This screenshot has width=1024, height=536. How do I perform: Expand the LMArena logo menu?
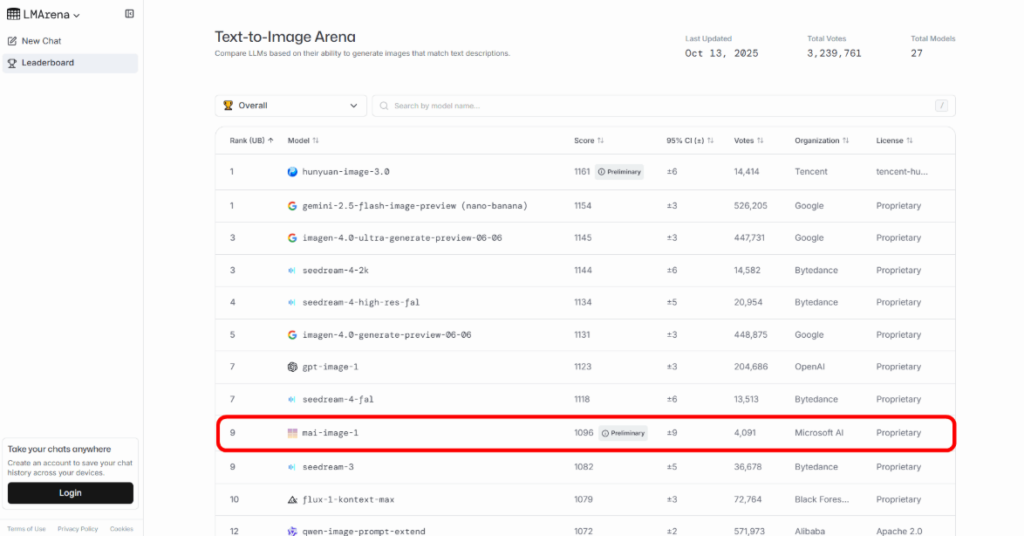[x=44, y=15]
